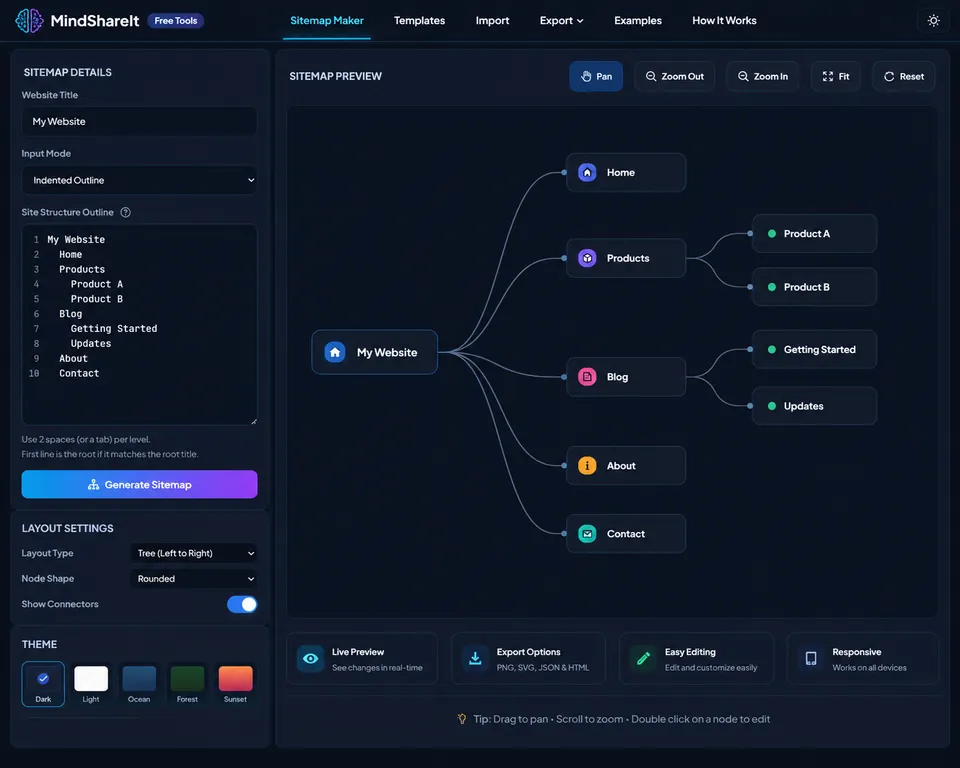Click the green dot on Getting Started node

[772, 350]
